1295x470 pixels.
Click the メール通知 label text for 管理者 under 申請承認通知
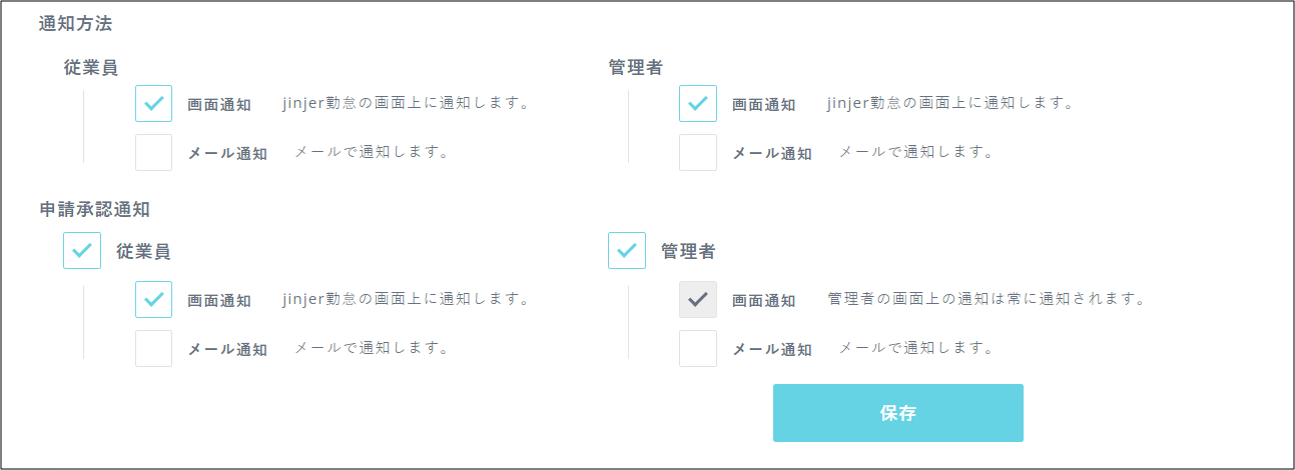[772, 350]
